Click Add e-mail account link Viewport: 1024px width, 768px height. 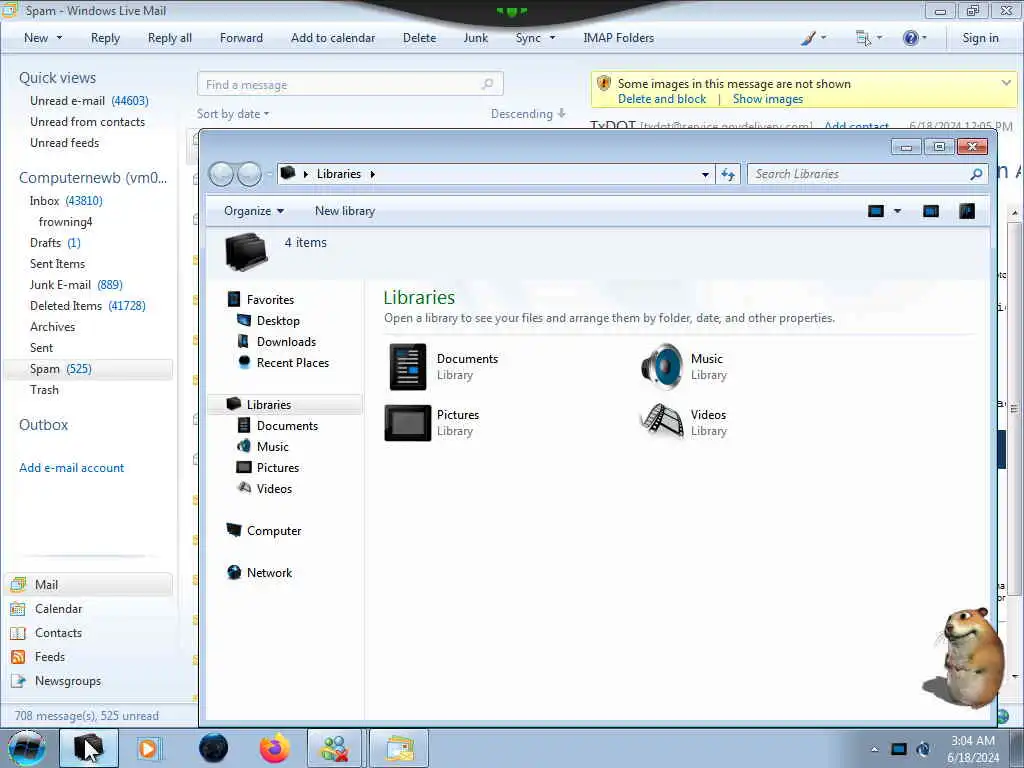click(x=71, y=468)
